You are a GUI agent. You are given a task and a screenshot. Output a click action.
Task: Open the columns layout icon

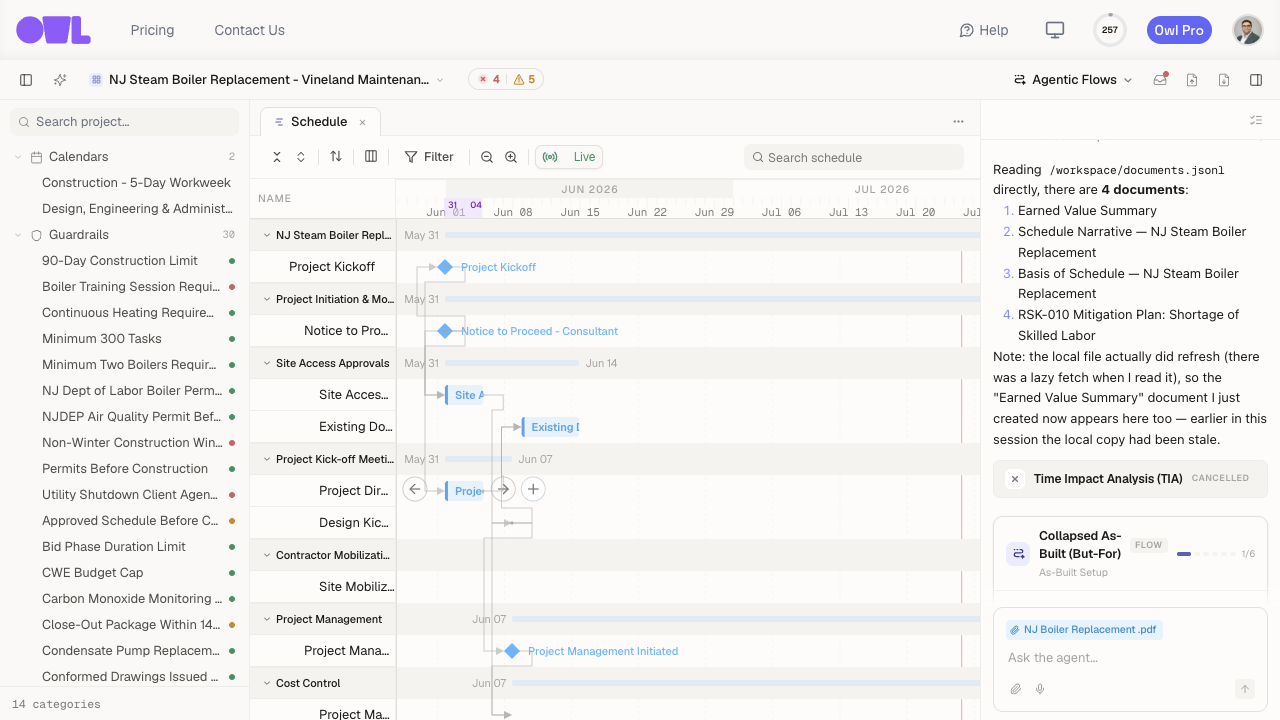click(x=371, y=157)
